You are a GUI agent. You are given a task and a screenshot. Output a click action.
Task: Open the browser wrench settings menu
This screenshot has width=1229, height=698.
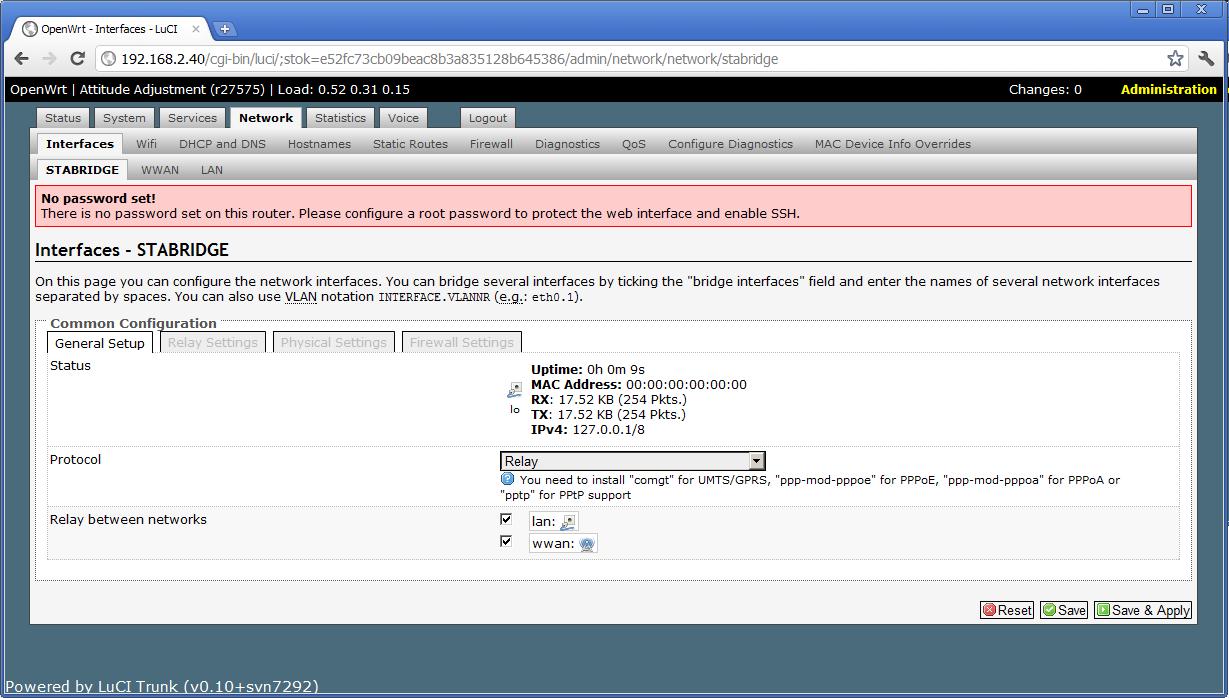pos(1207,59)
